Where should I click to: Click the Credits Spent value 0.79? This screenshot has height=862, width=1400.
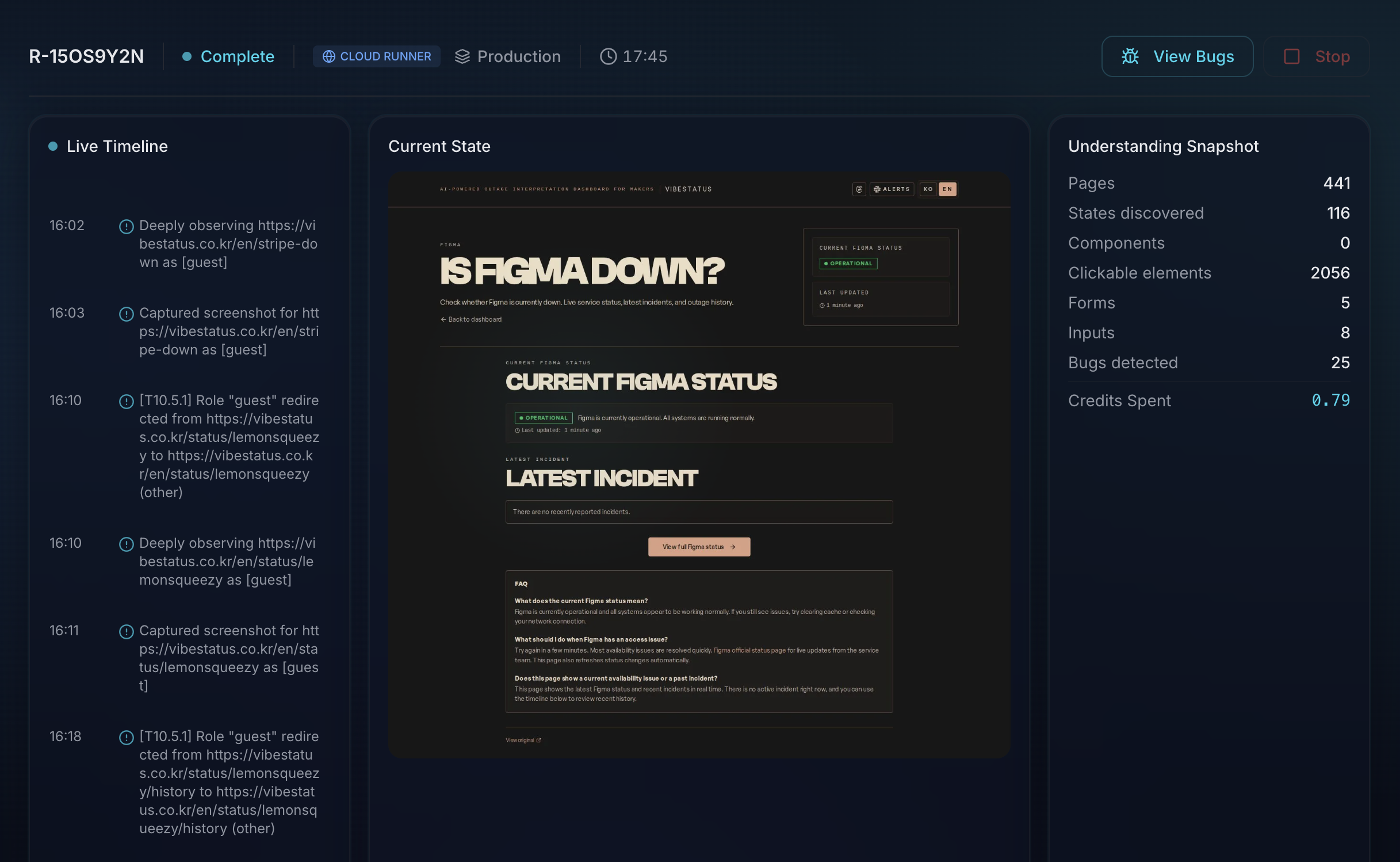click(x=1330, y=400)
